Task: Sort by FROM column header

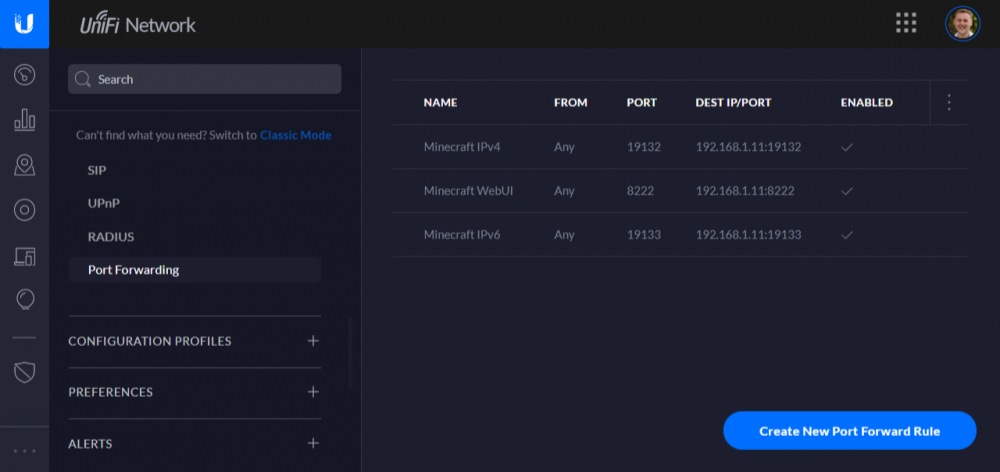Action: (x=571, y=103)
